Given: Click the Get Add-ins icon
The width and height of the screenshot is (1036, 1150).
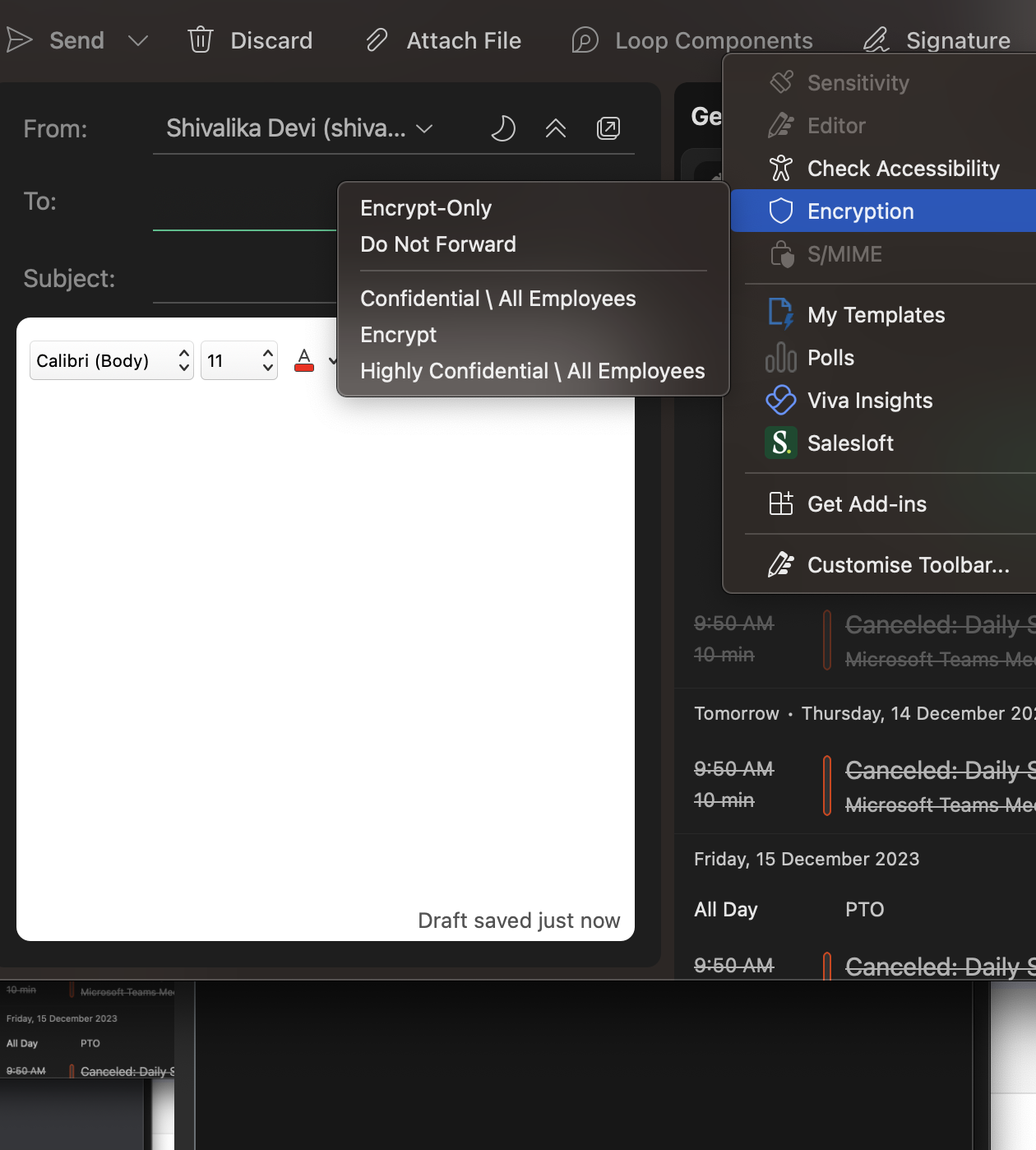Looking at the screenshot, I should tap(781, 503).
